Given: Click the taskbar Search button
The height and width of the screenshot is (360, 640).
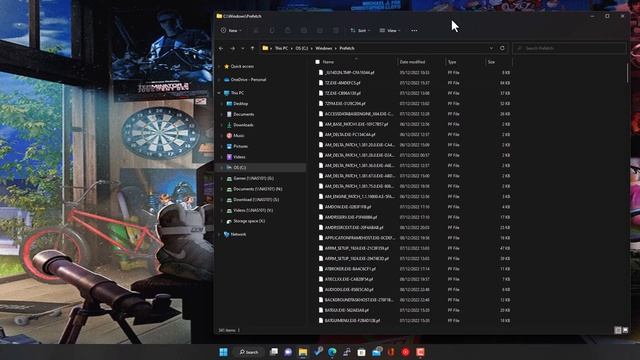Looking at the screenshot, I should (249, 352).
